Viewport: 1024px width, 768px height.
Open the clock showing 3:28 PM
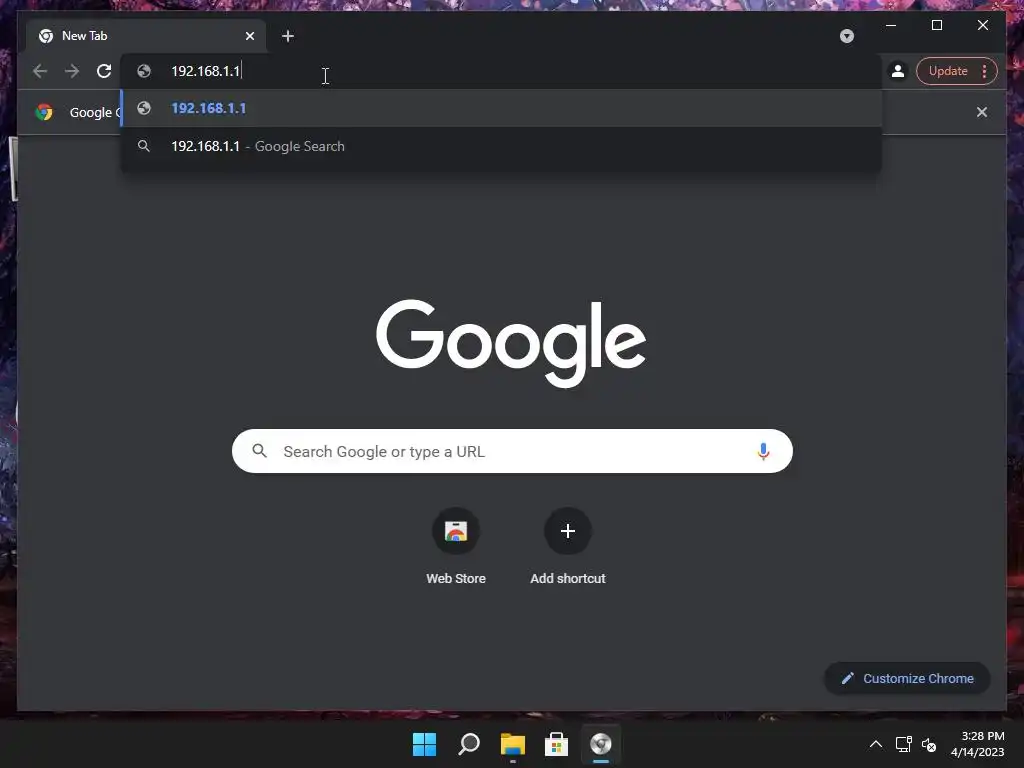coord(978,744)
